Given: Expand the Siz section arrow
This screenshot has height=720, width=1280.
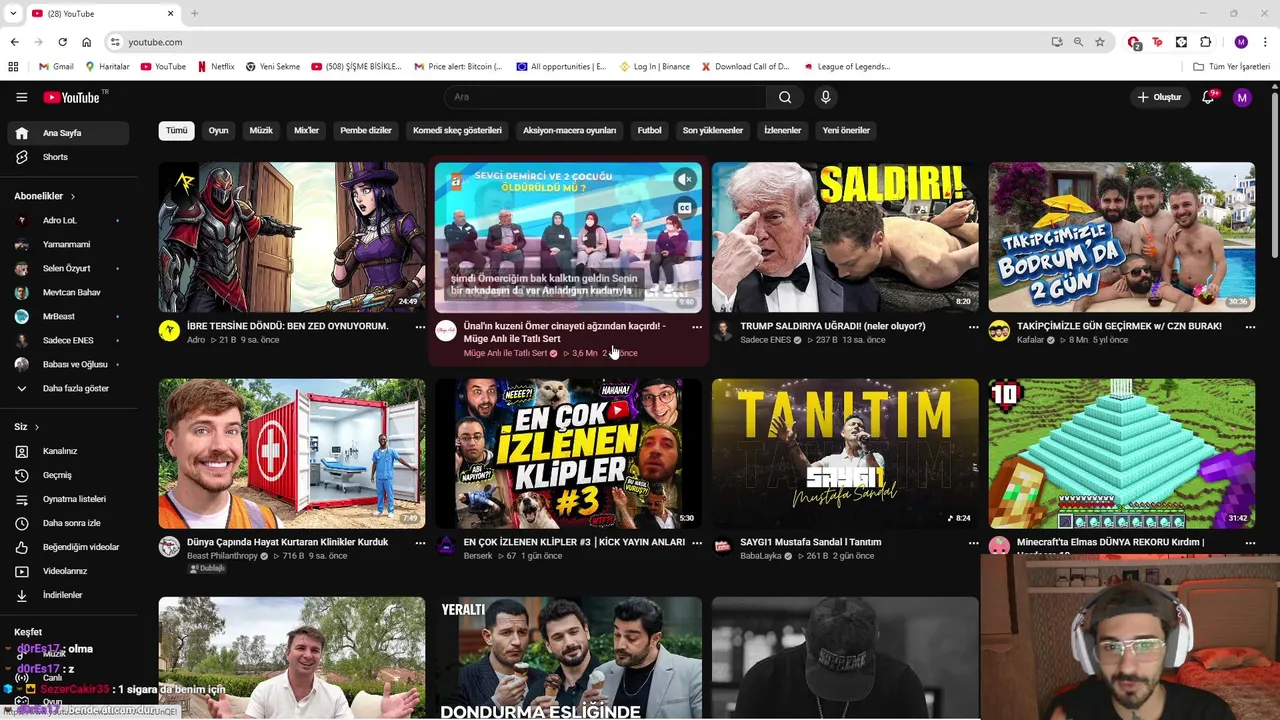Looking at the screenshot, I should 37,427.
